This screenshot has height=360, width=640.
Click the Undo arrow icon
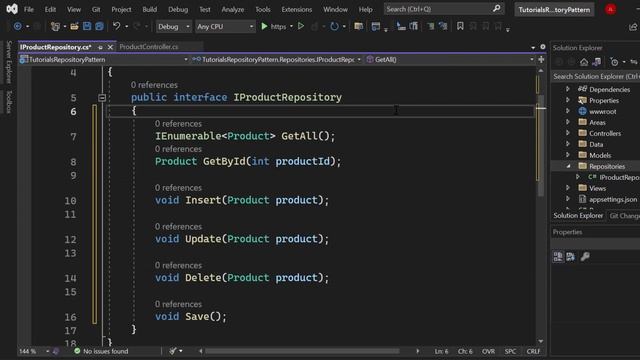point(117,27)
